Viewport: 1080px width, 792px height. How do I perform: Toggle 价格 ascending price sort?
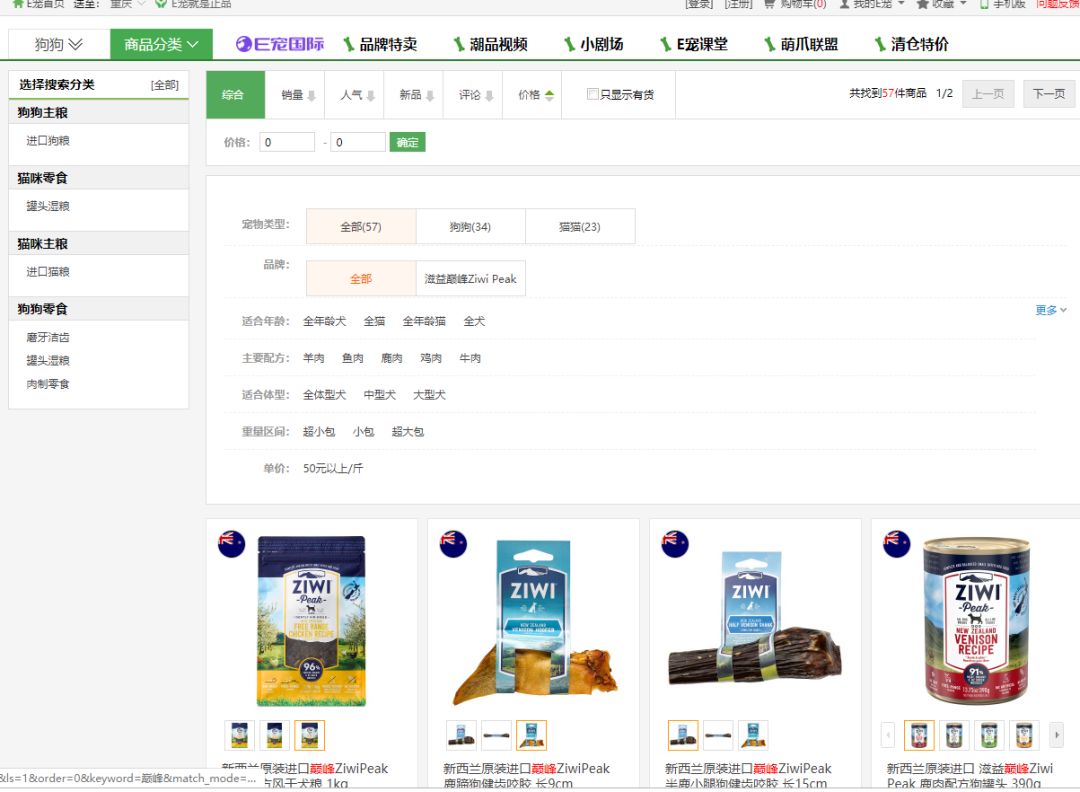536,94
